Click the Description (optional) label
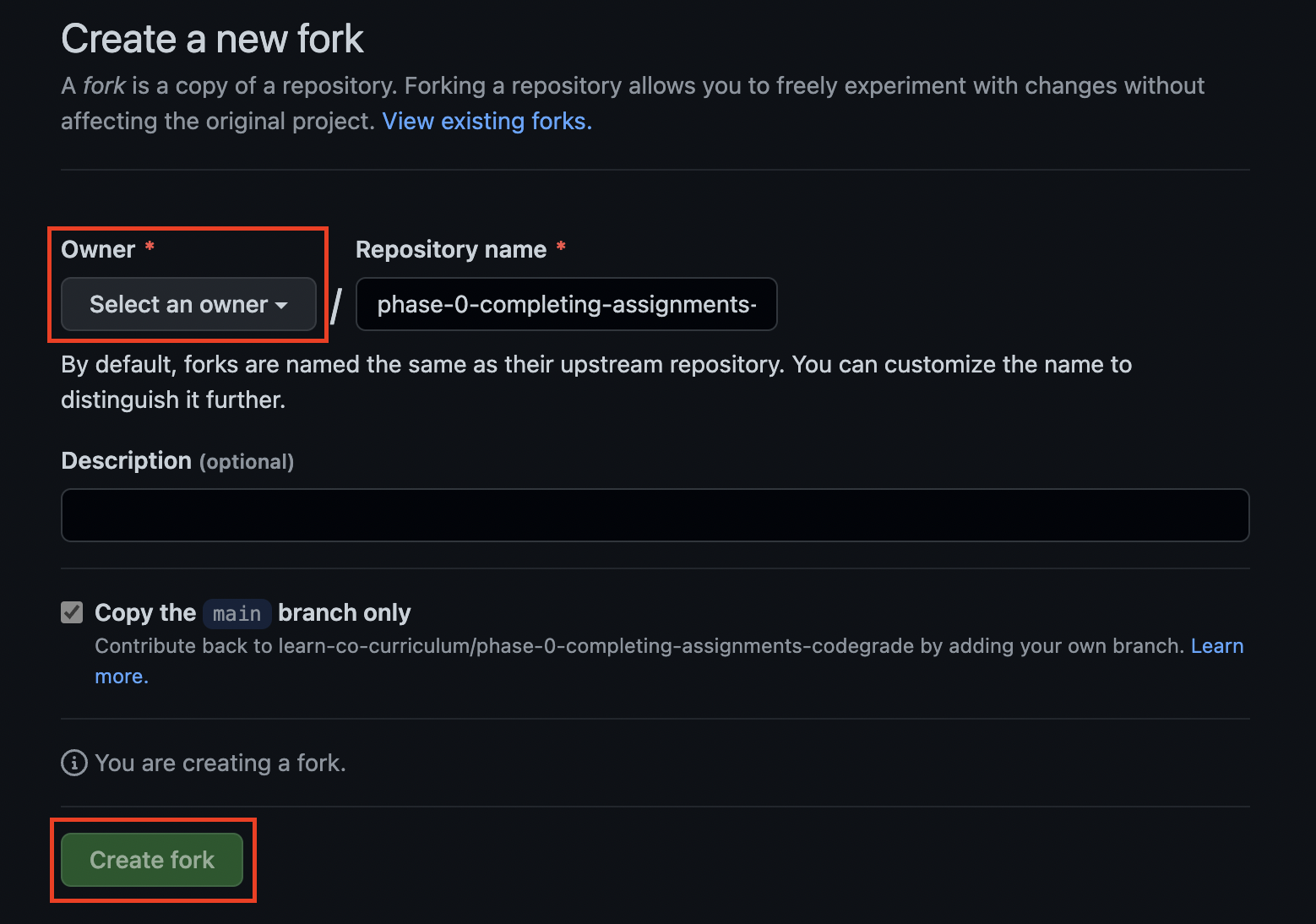This screenshot has height=924, width=1316. tap(177, 461)
